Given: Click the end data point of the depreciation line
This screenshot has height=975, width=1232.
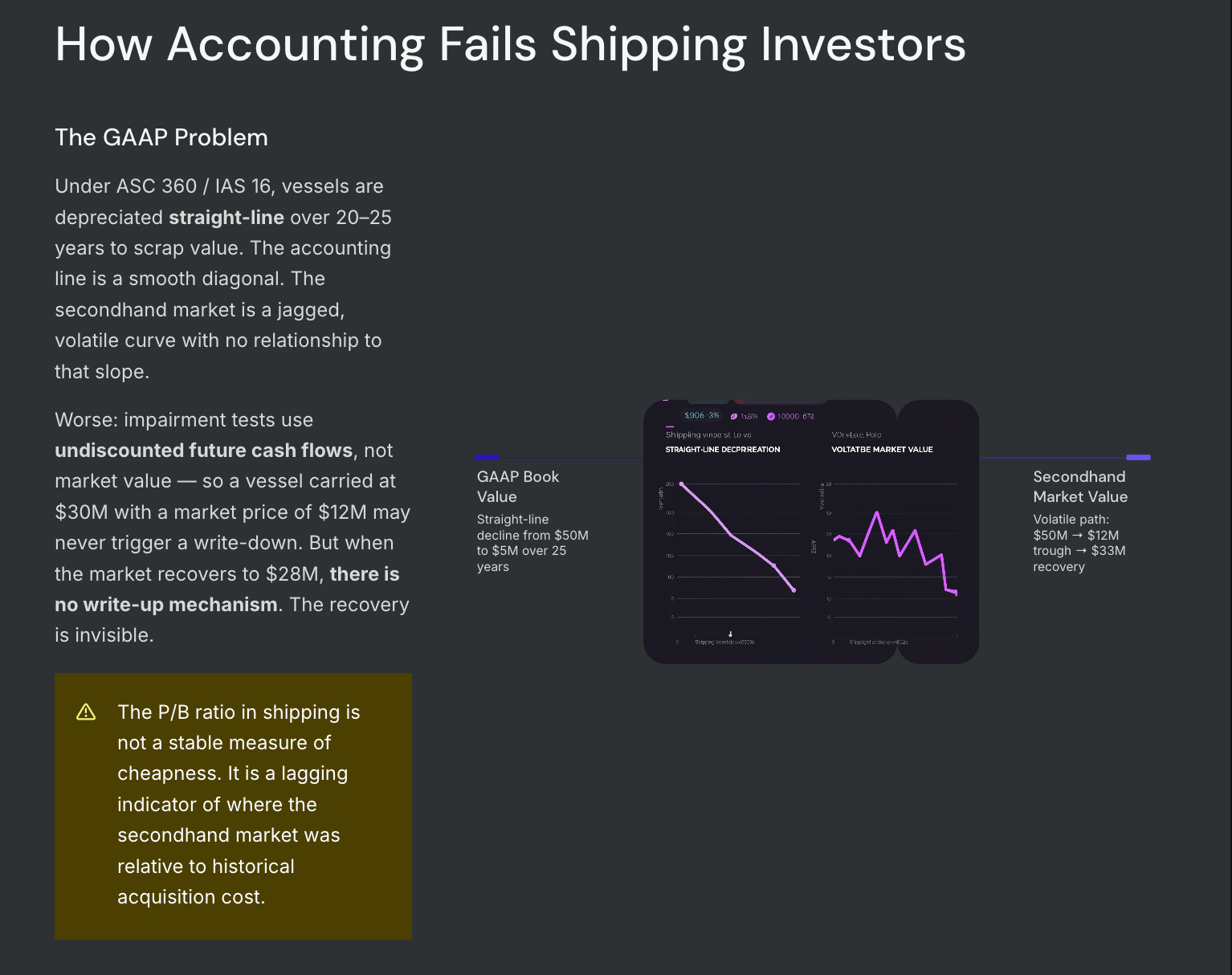Looking at the screenshot, I should click(793, 590).
